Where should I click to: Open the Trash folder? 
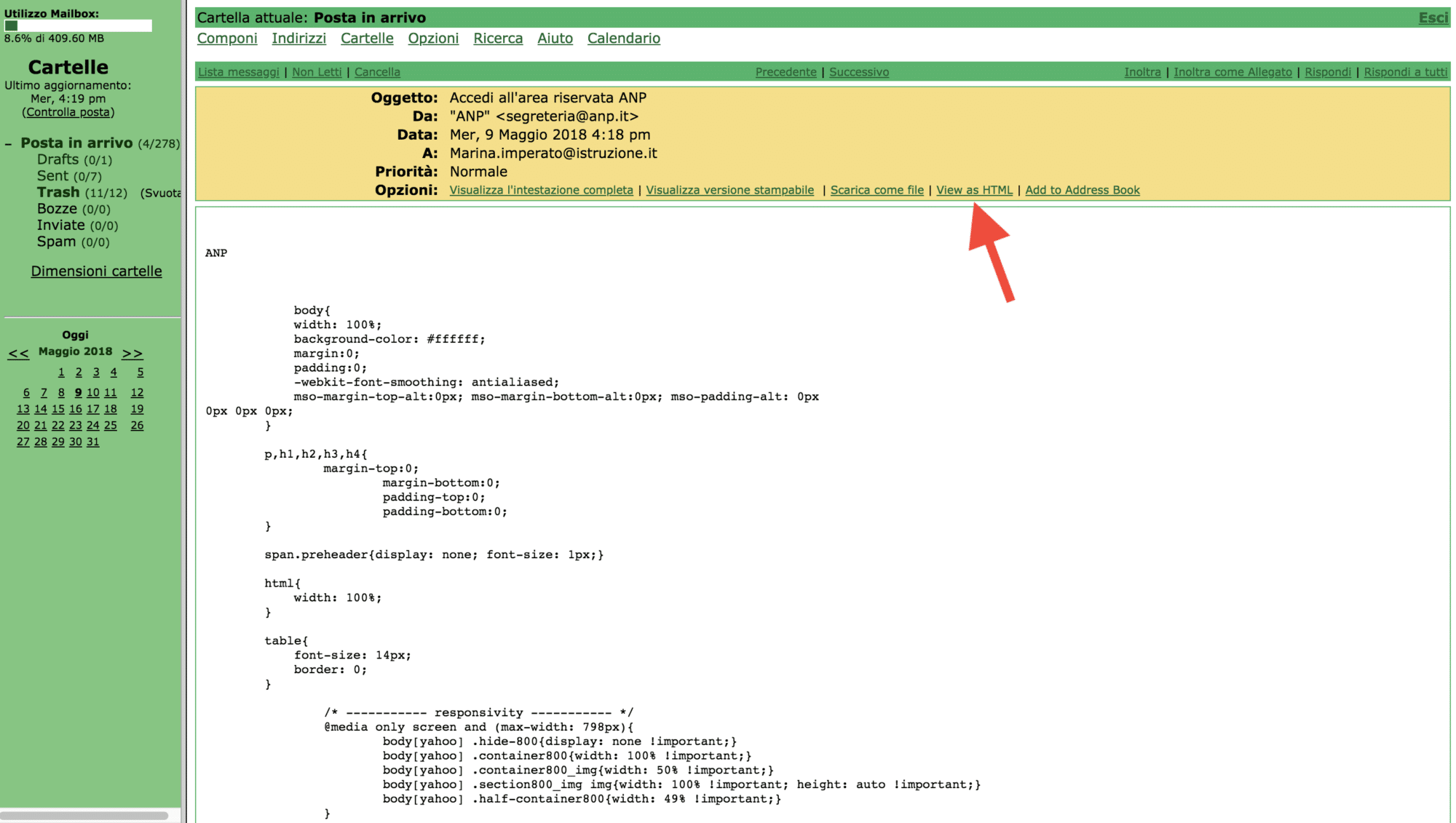(58, 192)
